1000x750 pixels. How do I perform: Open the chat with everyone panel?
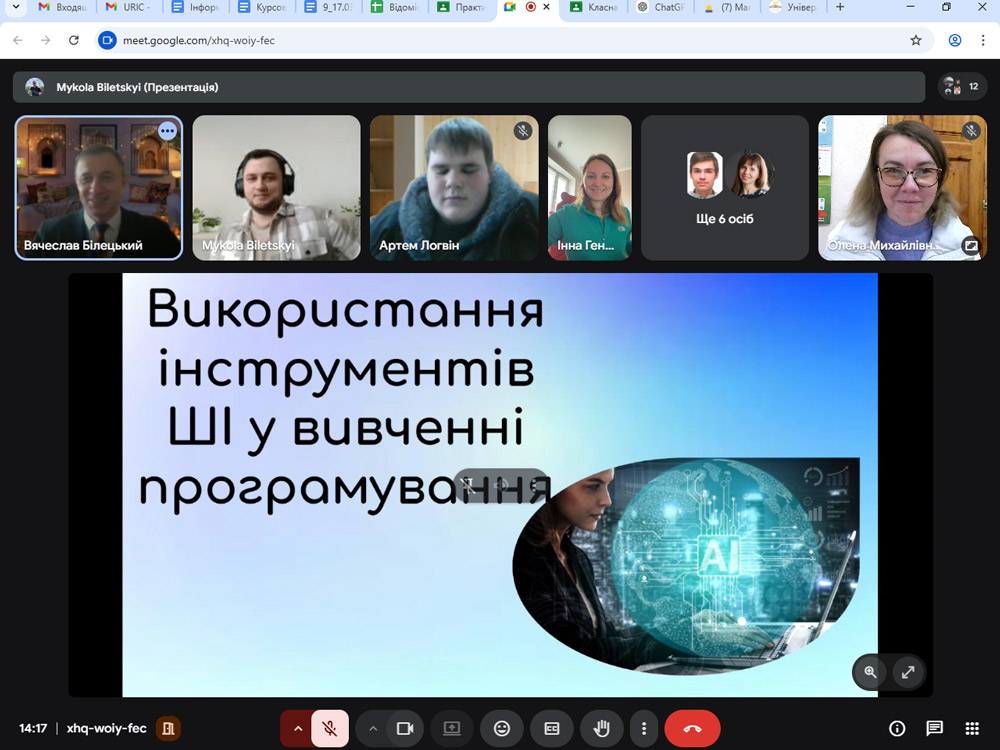[934, 729]
